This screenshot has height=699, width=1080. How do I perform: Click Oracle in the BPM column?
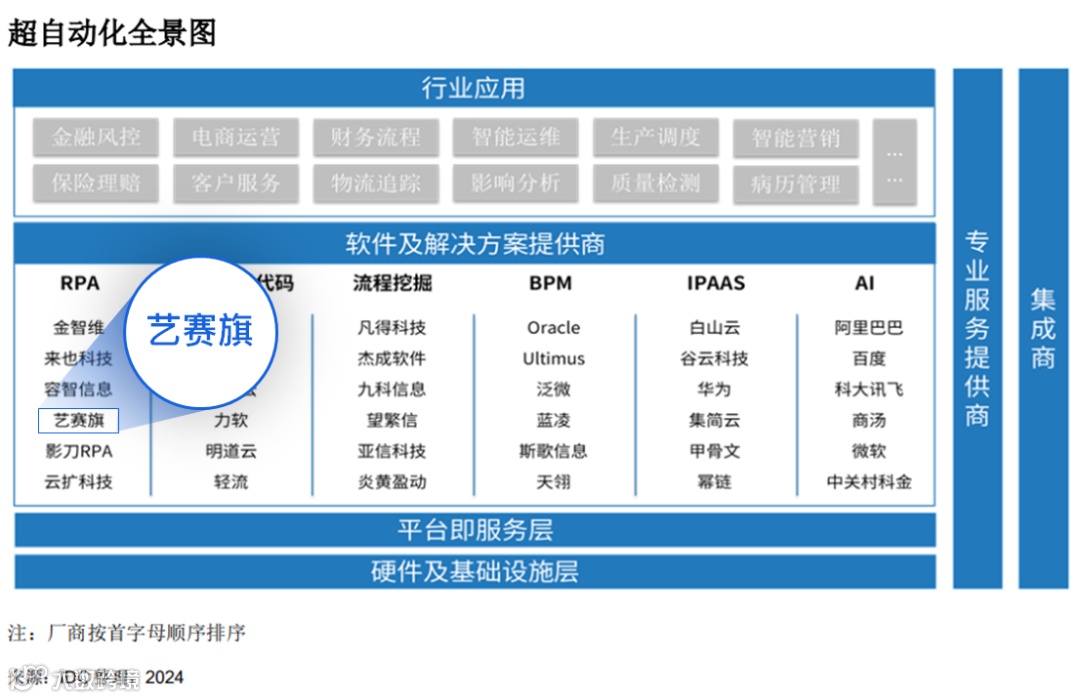point(554,328)
